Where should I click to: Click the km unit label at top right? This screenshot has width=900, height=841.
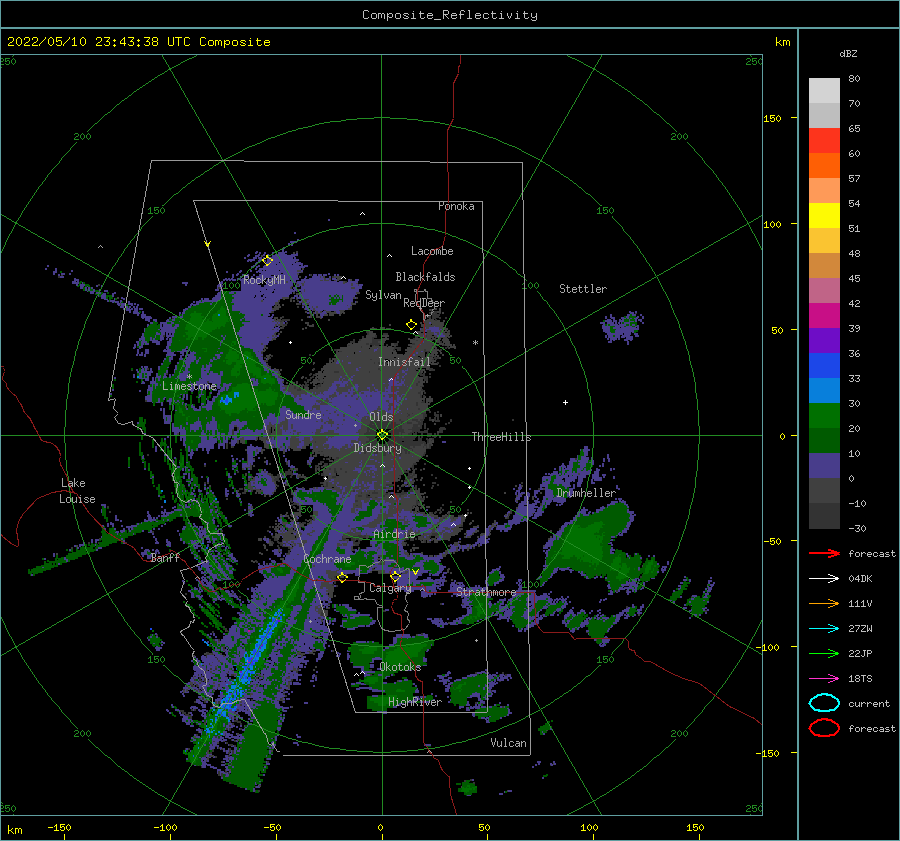782,42
